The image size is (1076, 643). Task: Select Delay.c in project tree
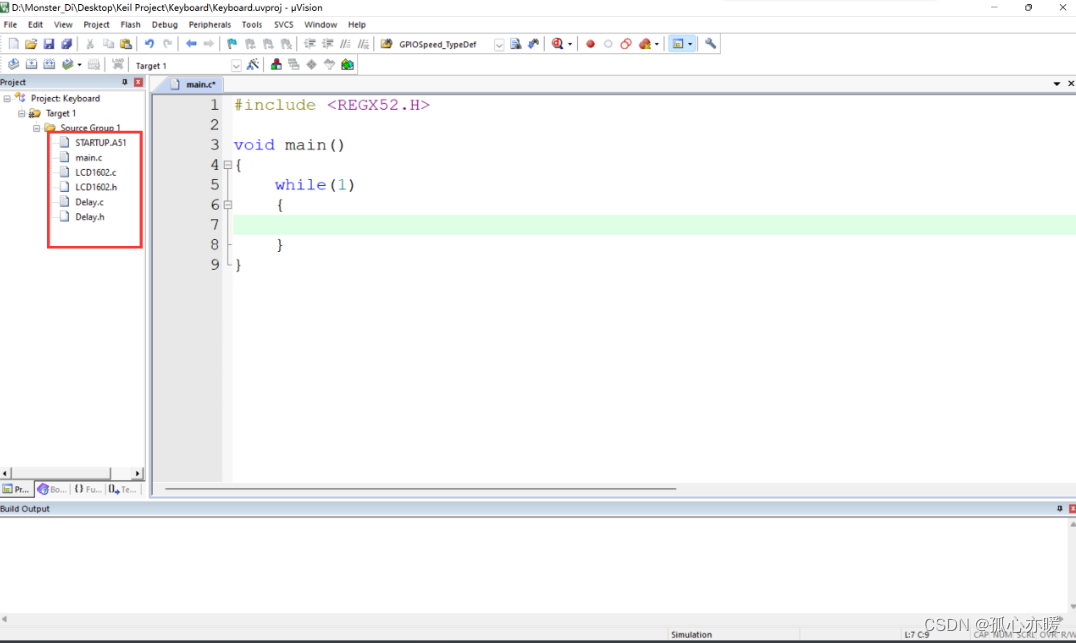pyautogui.click(x=89, y=202)
